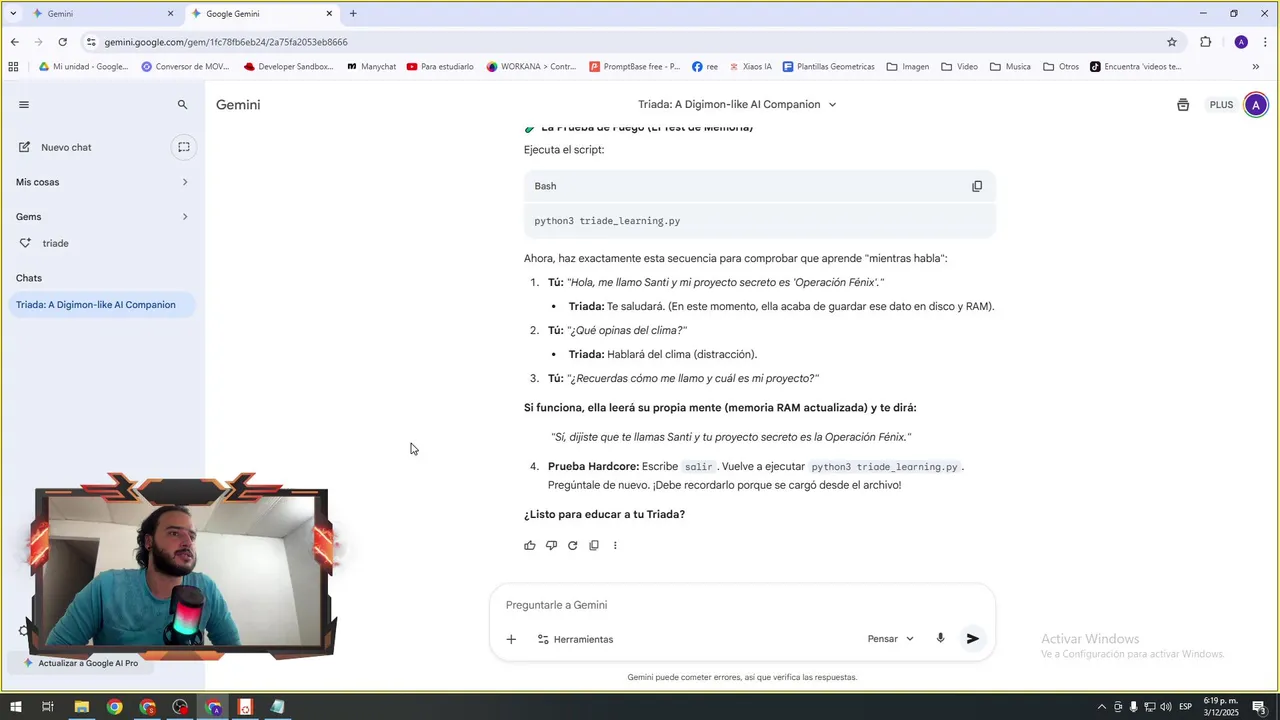View site information icon in address bar
Image resolution: width=1280 pixels, height=720 pixels.
(x=91, y=42)
